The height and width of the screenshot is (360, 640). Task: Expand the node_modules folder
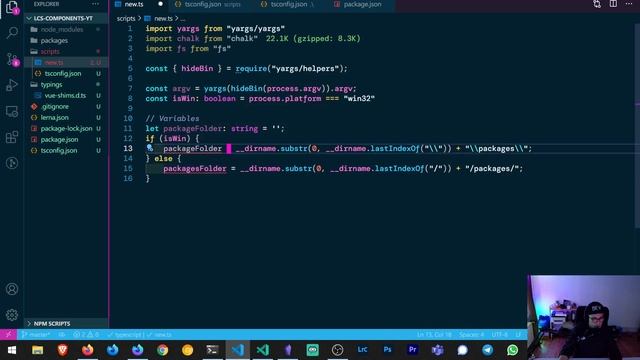pos(62,29)
